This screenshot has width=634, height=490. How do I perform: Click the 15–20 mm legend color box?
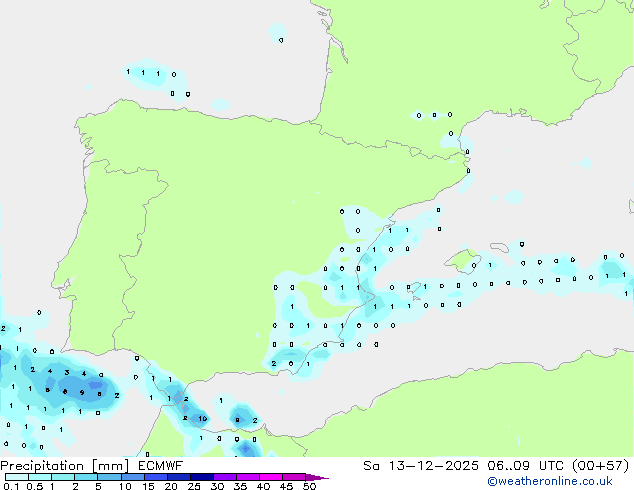coord(155,477)
